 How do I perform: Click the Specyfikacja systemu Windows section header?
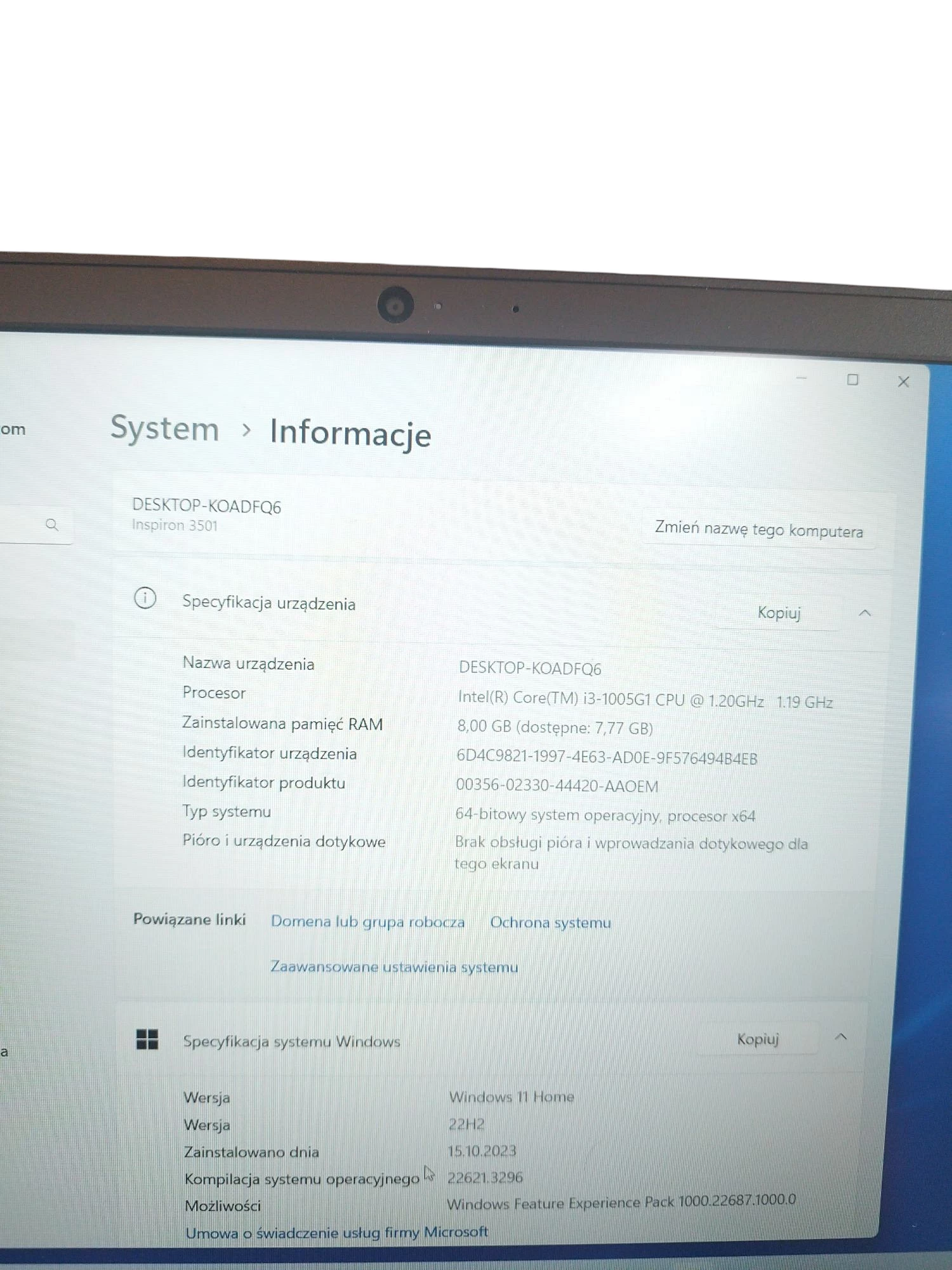point(291,1041)
